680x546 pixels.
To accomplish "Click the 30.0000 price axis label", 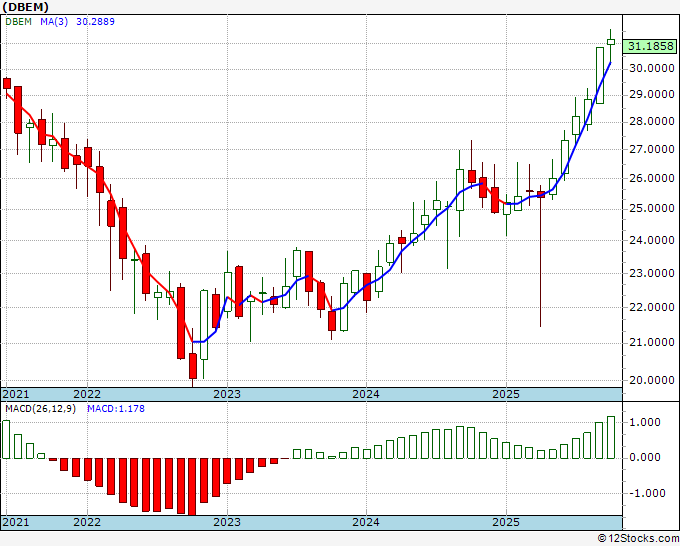I will click(651, 69).
